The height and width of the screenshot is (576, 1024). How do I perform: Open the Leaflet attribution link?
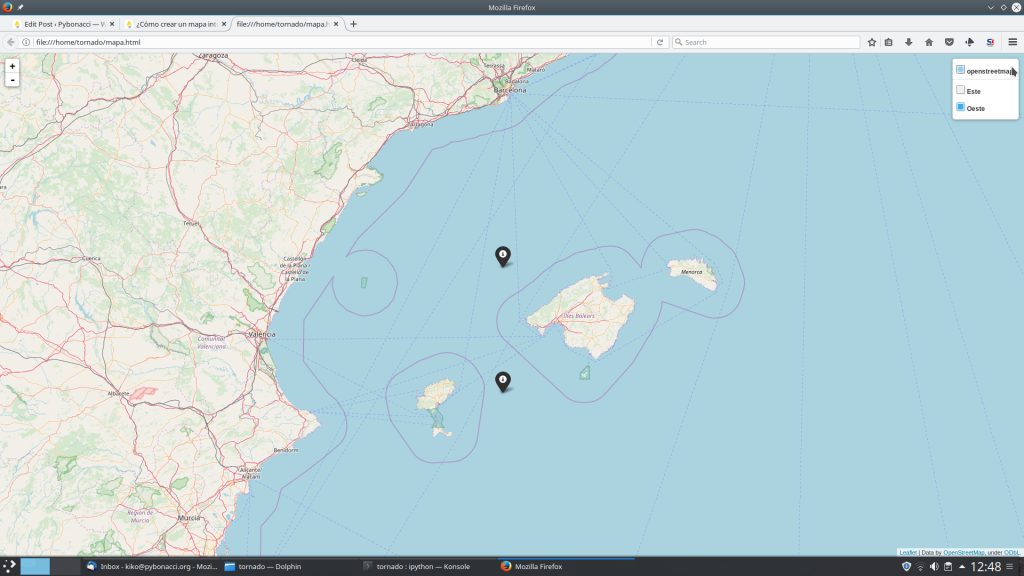click(908, 552)
